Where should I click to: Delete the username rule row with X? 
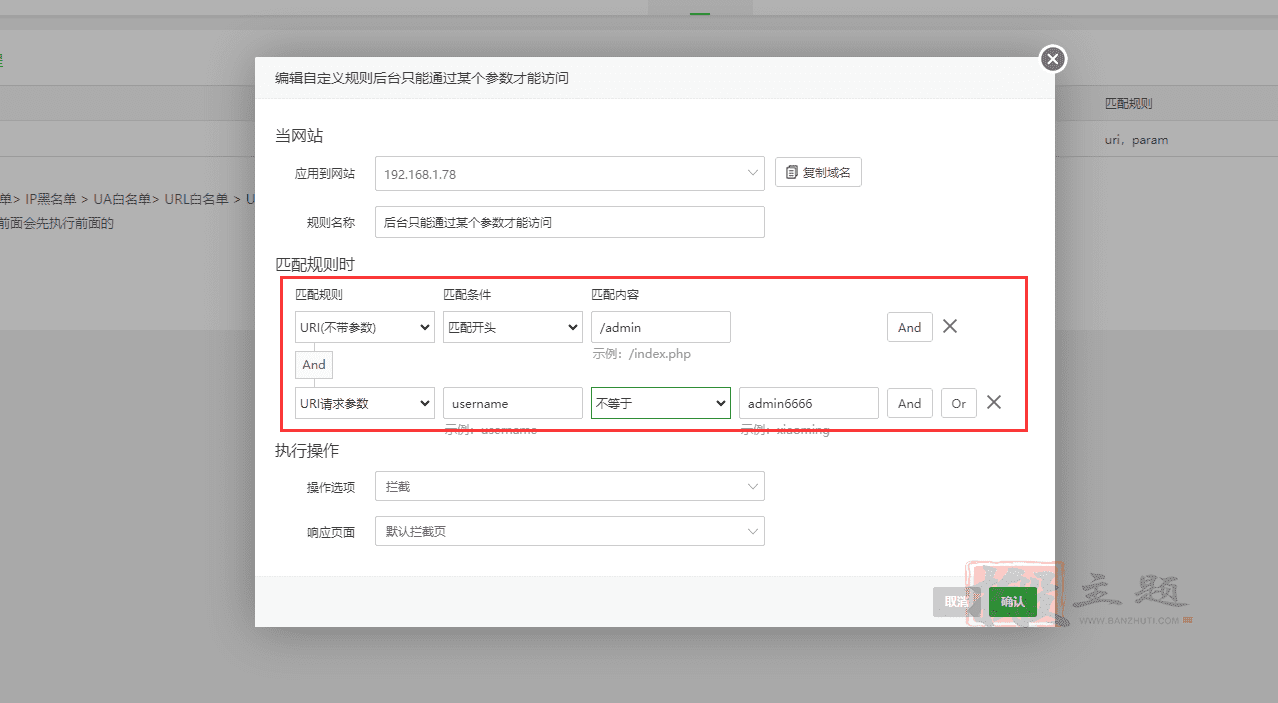pos(994,402)
